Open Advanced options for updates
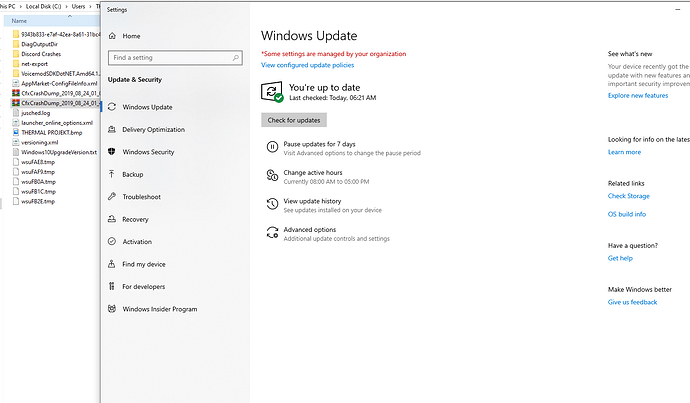The width and height of the screenshot is (690, 403). tap(310, 230)
